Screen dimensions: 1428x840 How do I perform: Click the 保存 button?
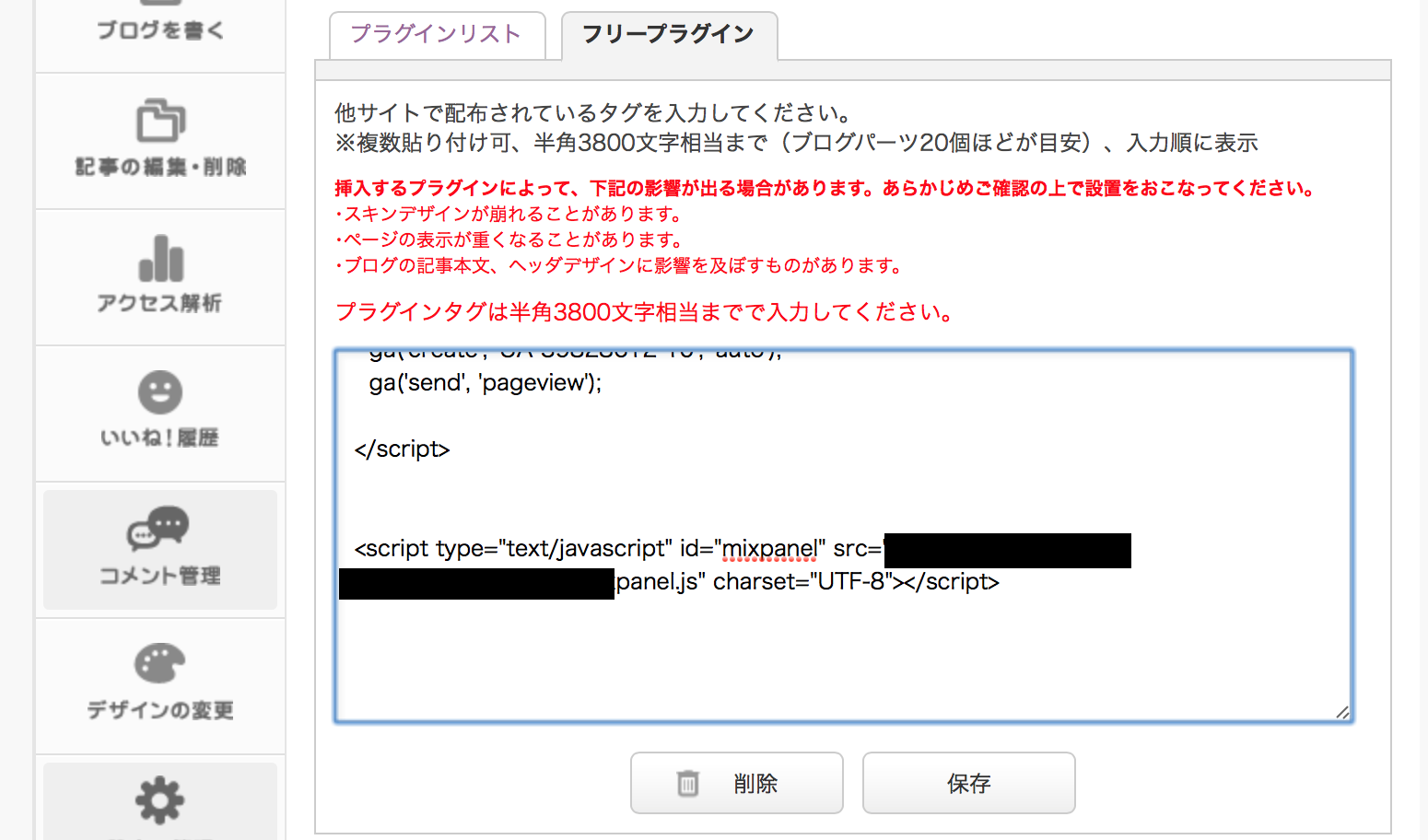pyautogui.click(x=968, y=783)
